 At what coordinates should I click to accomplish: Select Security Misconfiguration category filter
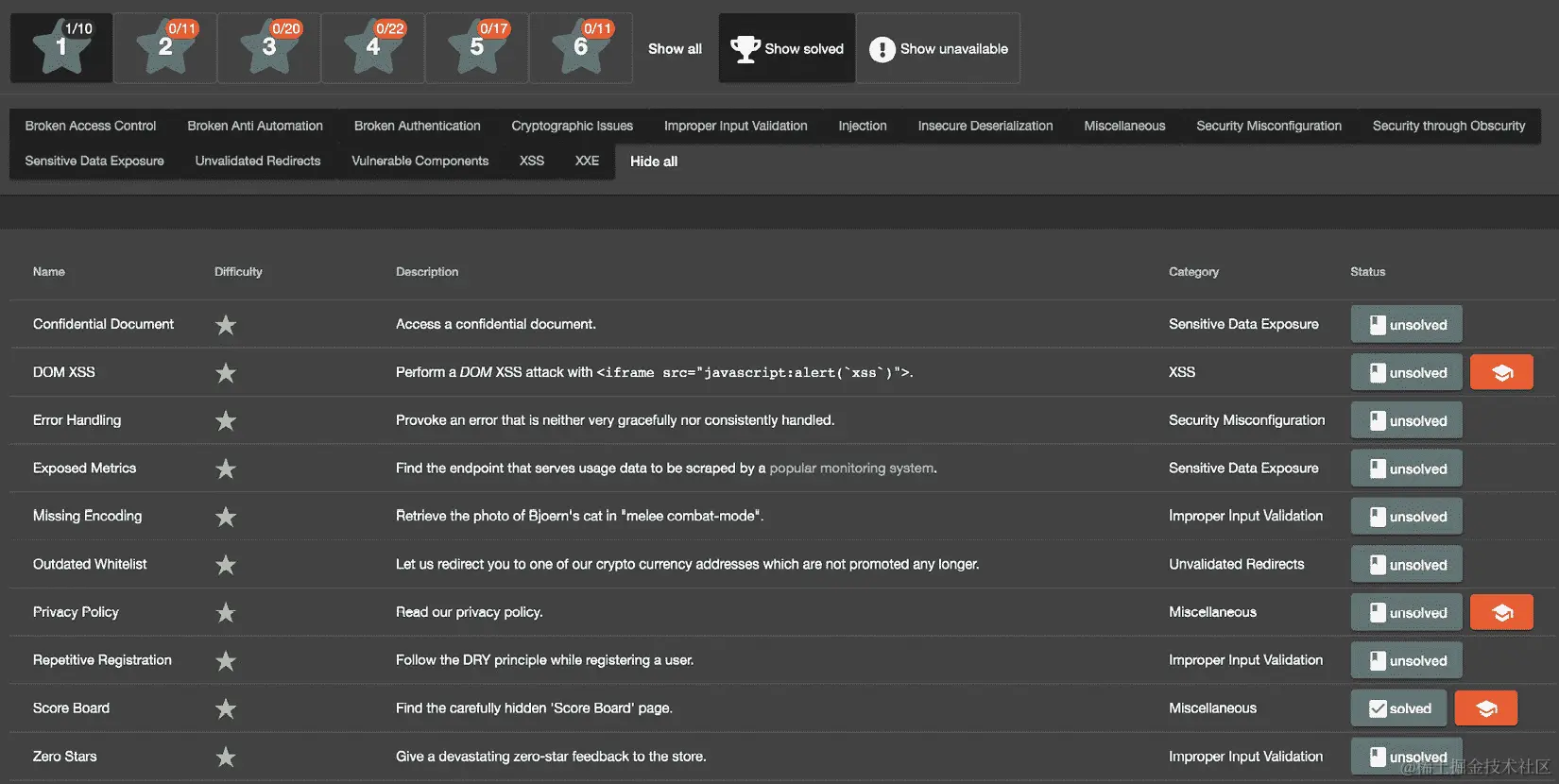point(1269,126)
